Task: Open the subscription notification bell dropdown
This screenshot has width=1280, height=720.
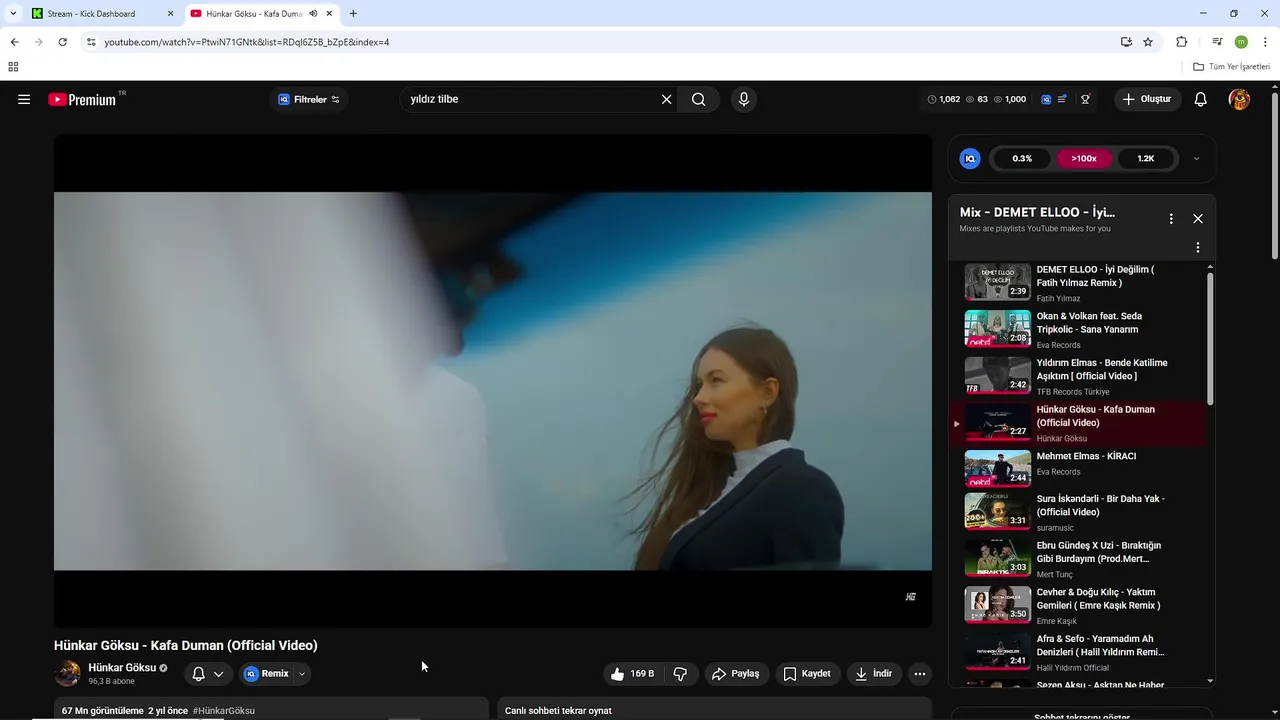Action: pos(208,674)
